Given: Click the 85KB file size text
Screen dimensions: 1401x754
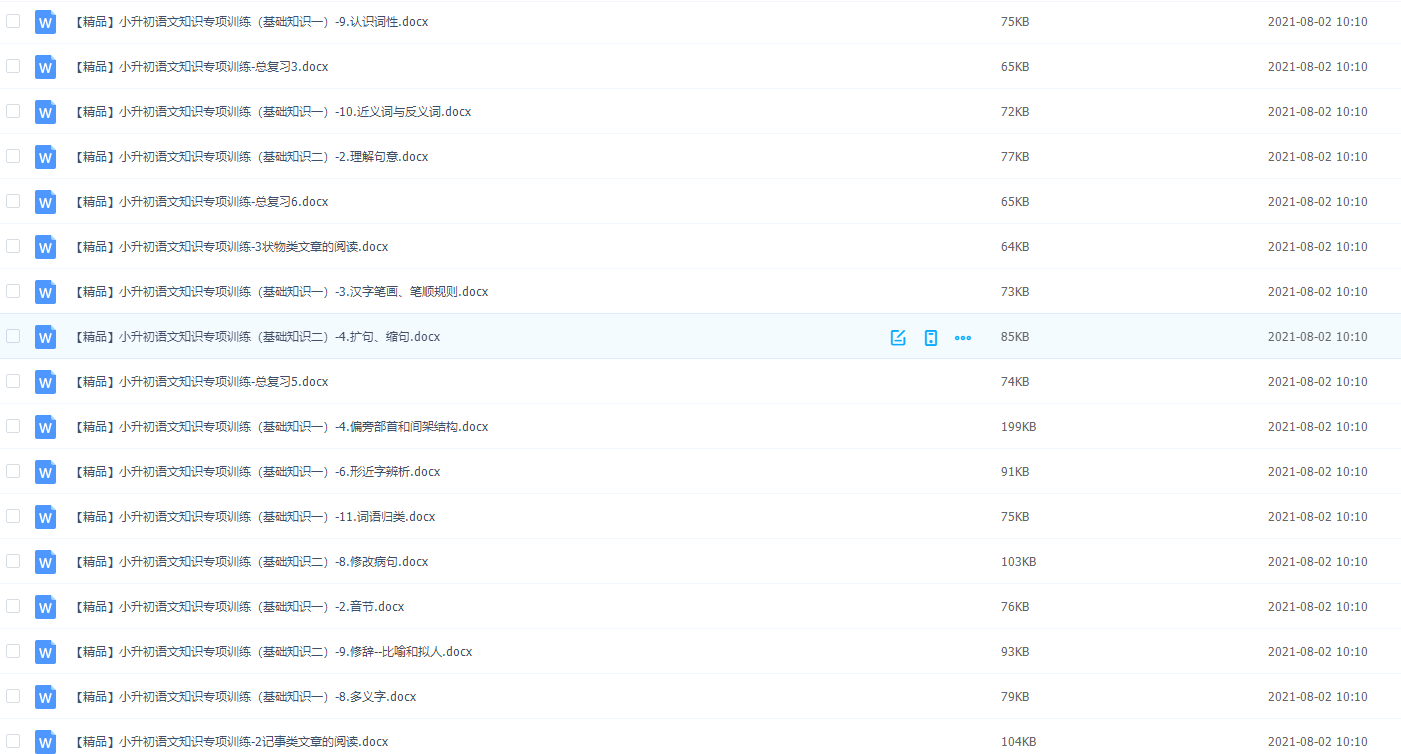Looking at the screenshot, I should pos(1014,337).
